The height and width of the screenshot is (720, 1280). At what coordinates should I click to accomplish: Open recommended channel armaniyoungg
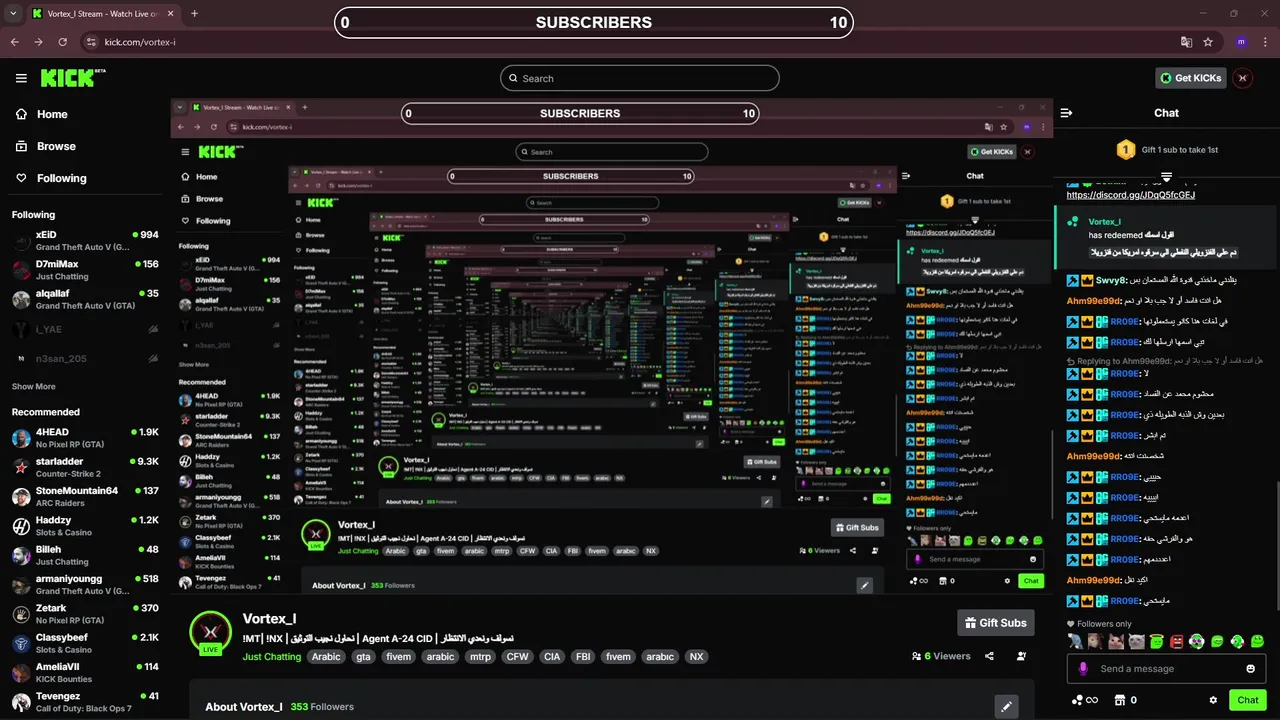tap(85, 584)
